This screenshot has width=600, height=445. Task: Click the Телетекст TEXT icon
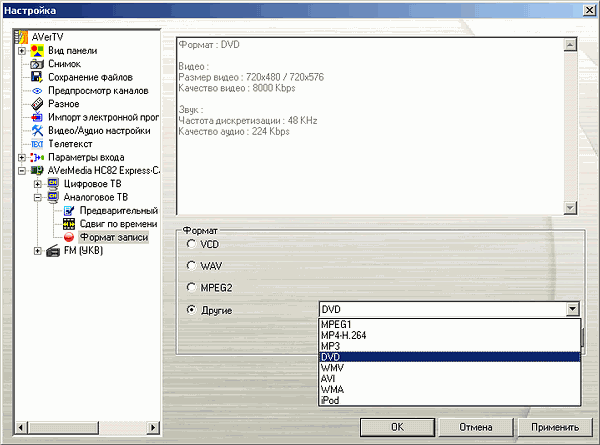[38, 144]
